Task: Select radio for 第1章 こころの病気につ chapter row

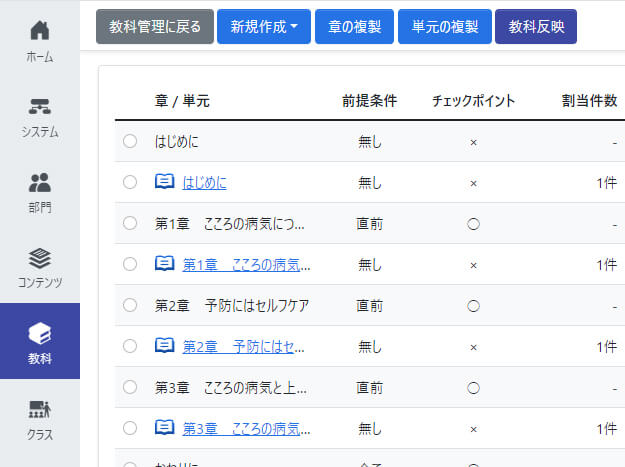Action: click(x=130, y=223)
